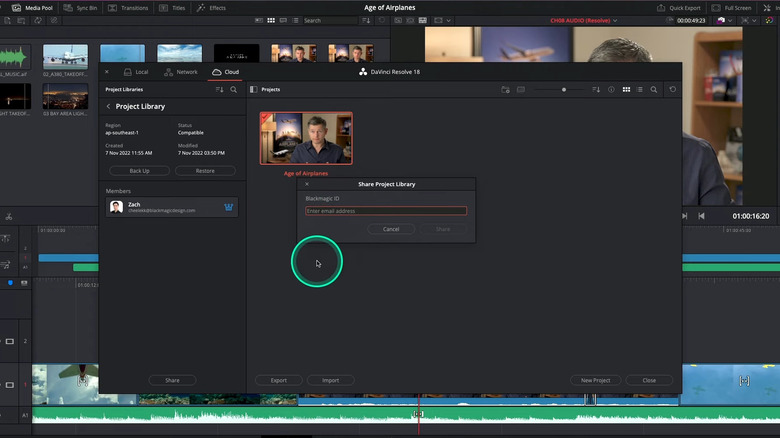Go back from Project Library details

click(x=108, y=106)
